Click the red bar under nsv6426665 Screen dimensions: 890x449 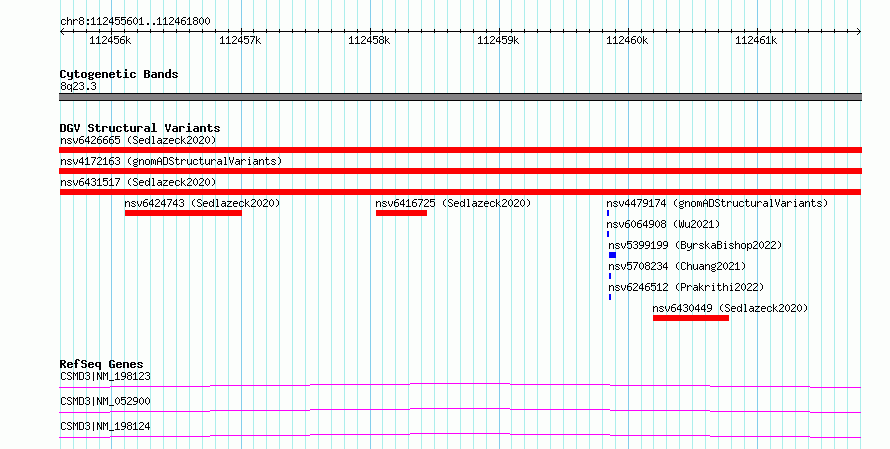pos(460,150)
